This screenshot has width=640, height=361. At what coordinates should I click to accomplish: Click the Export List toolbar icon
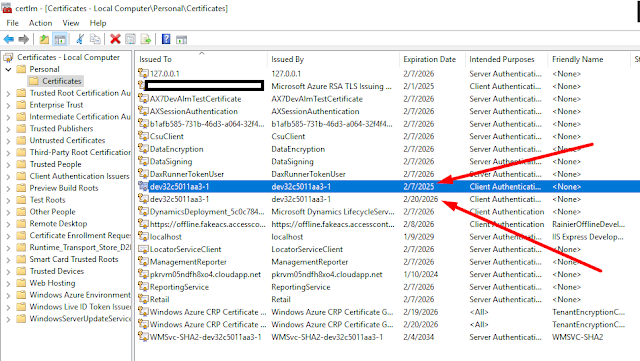146,39
